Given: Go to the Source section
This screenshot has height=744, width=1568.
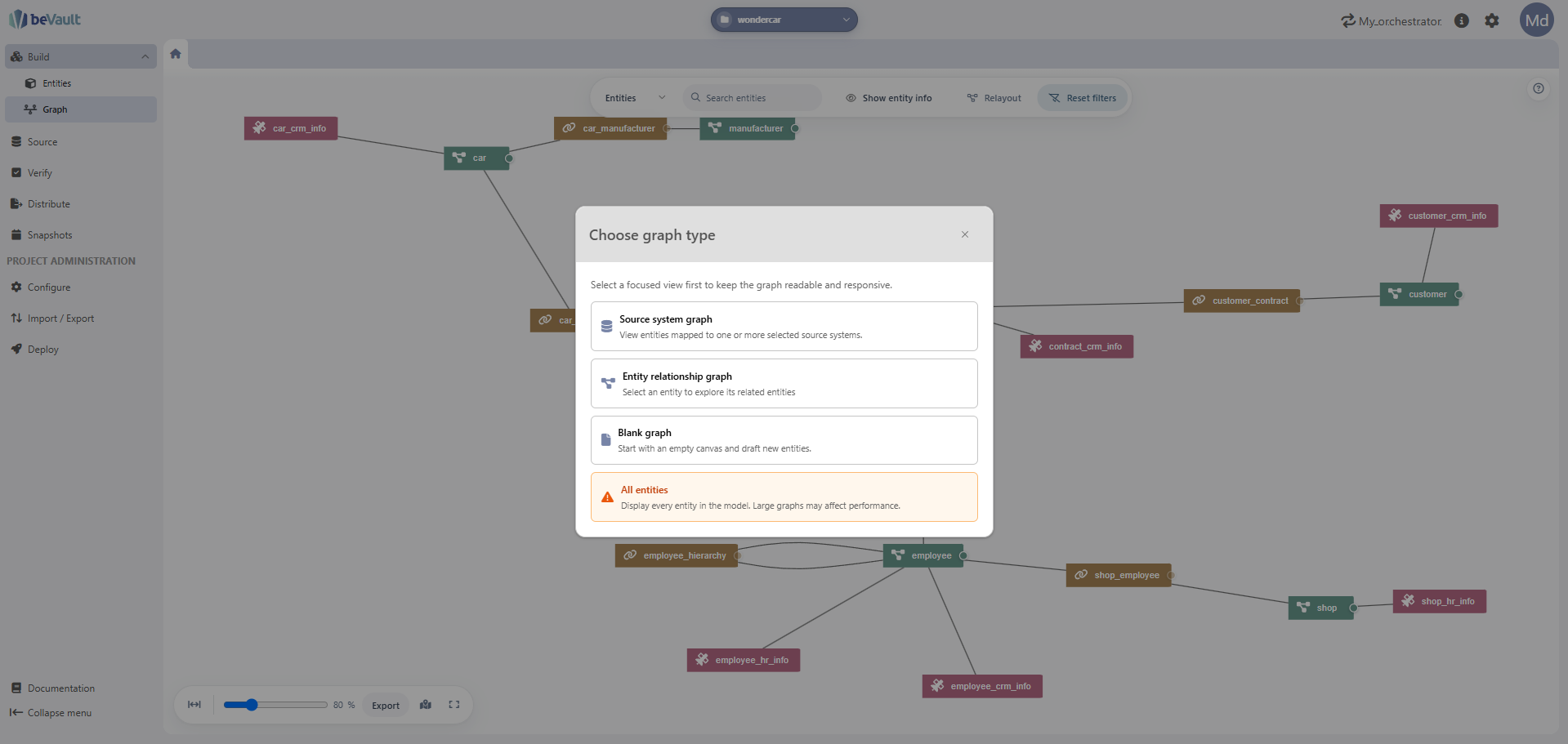Looking at the screenshot, I should (80, 142).
